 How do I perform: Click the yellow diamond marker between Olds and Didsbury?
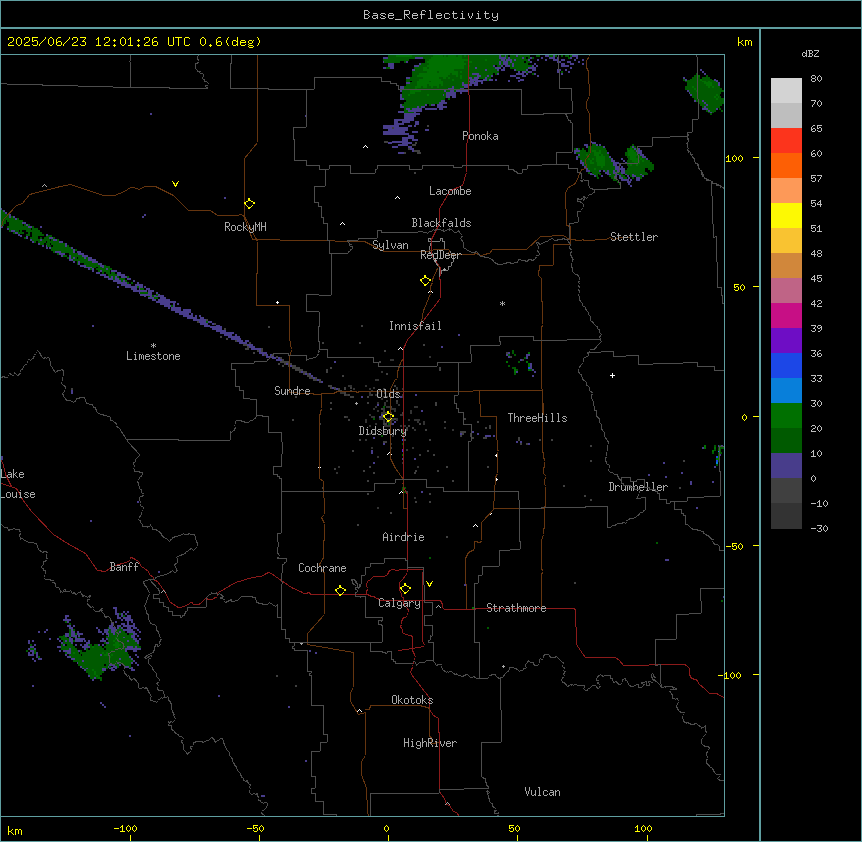388,417
